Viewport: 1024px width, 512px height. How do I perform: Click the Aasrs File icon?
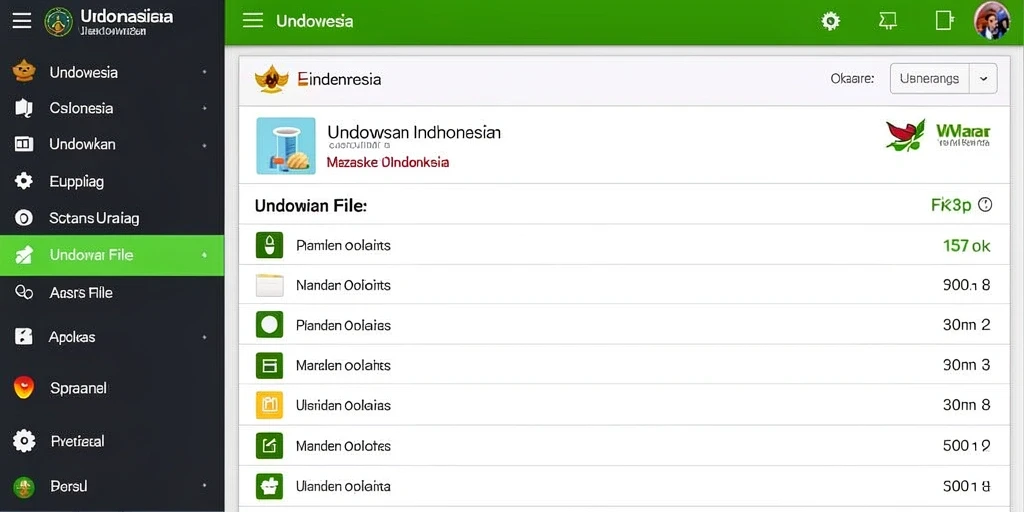pos(24,293)
